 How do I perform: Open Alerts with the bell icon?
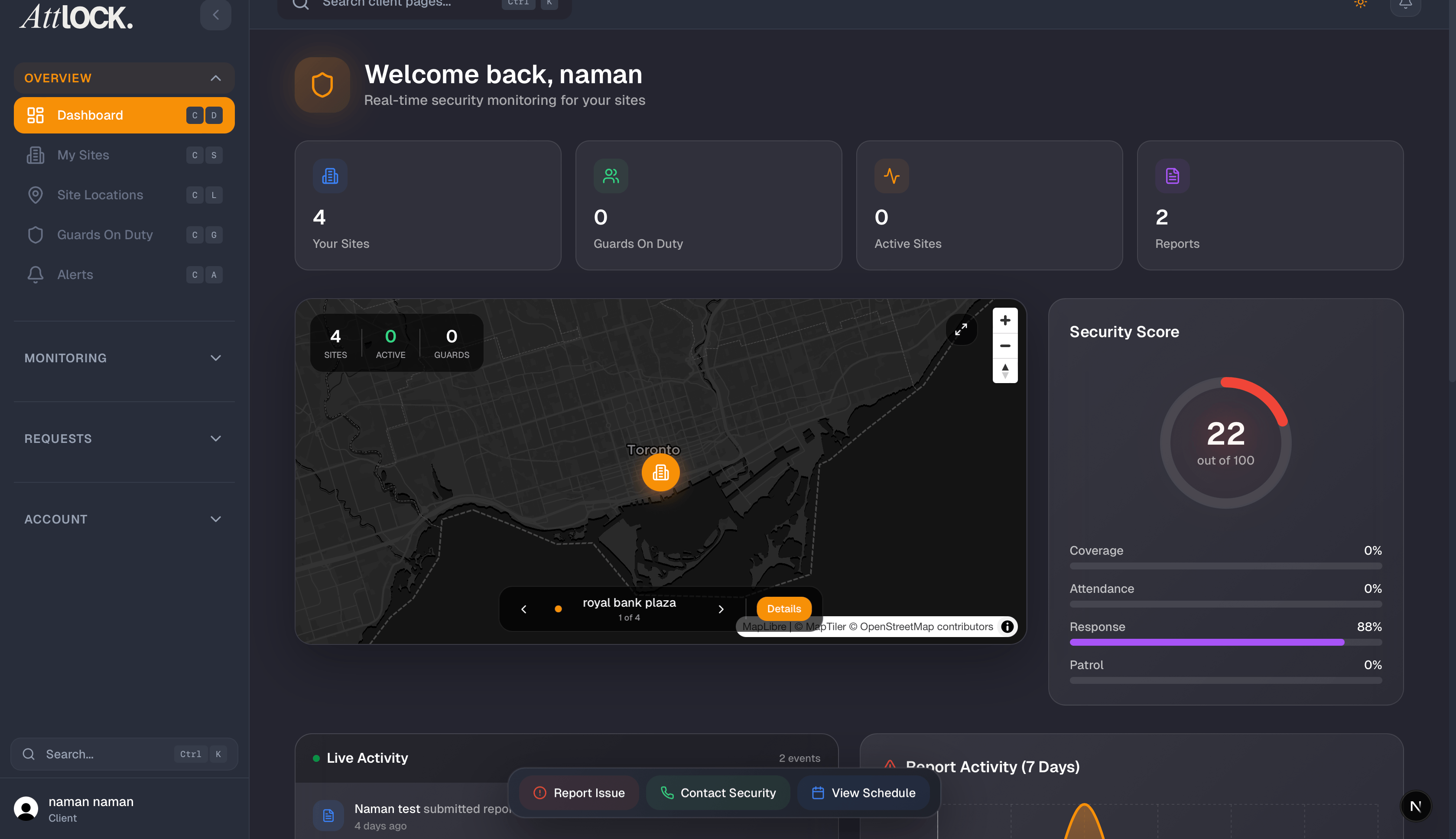coord(35,274)
